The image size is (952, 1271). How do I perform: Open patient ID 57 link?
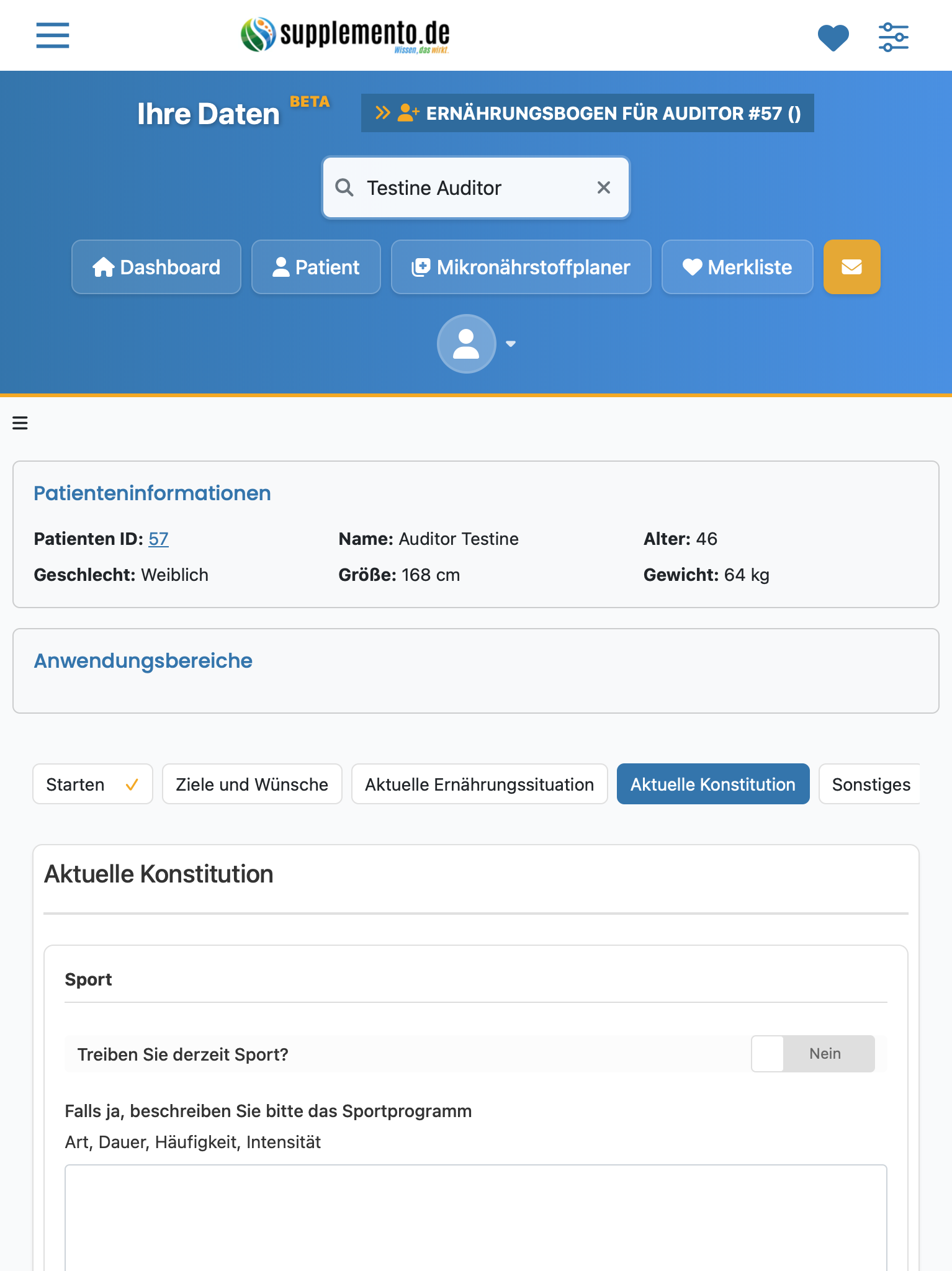[x=158, y=539]
